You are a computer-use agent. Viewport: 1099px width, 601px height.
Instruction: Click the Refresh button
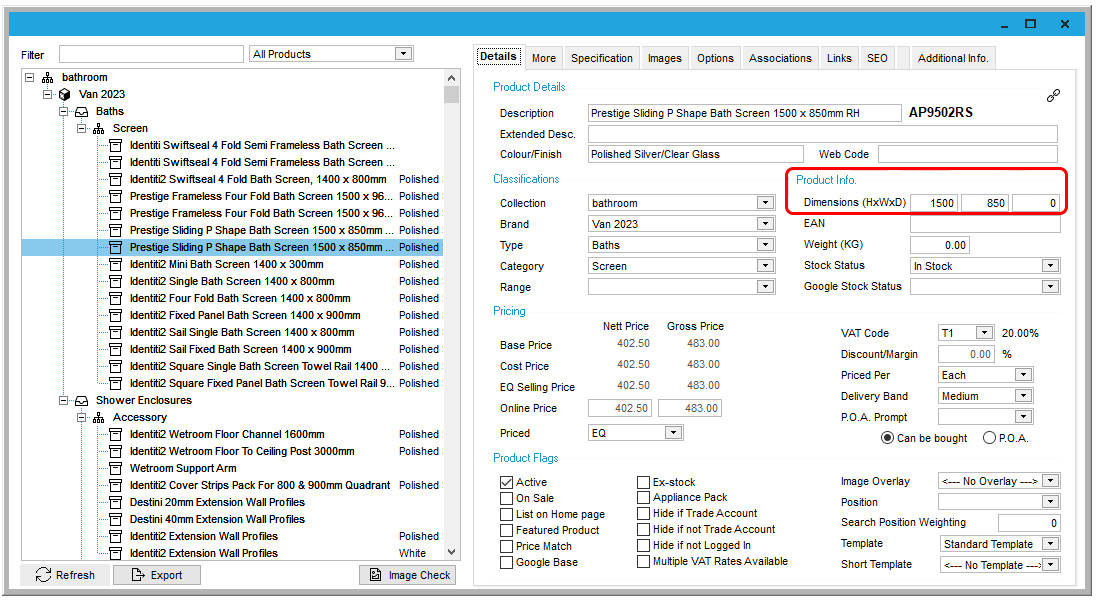65,575
